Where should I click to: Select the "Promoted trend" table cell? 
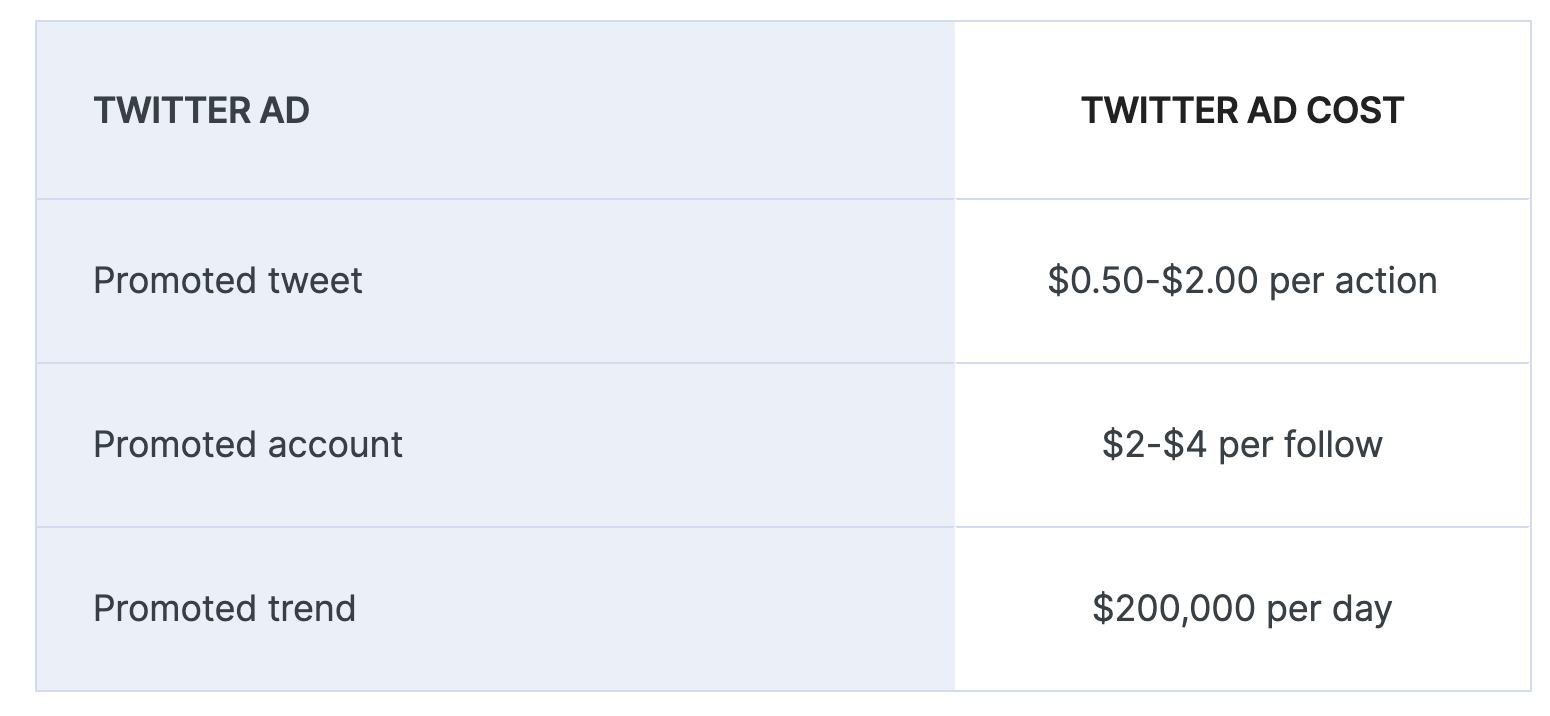(224, 608)
